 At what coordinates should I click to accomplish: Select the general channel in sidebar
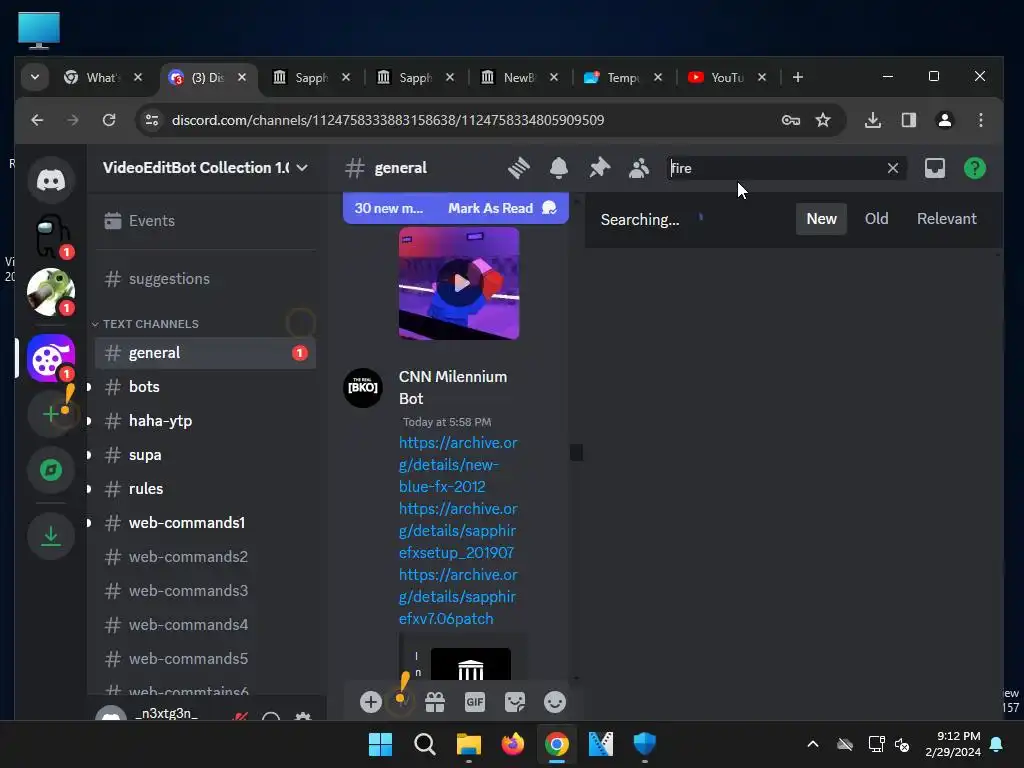click(x=205, y=353)
